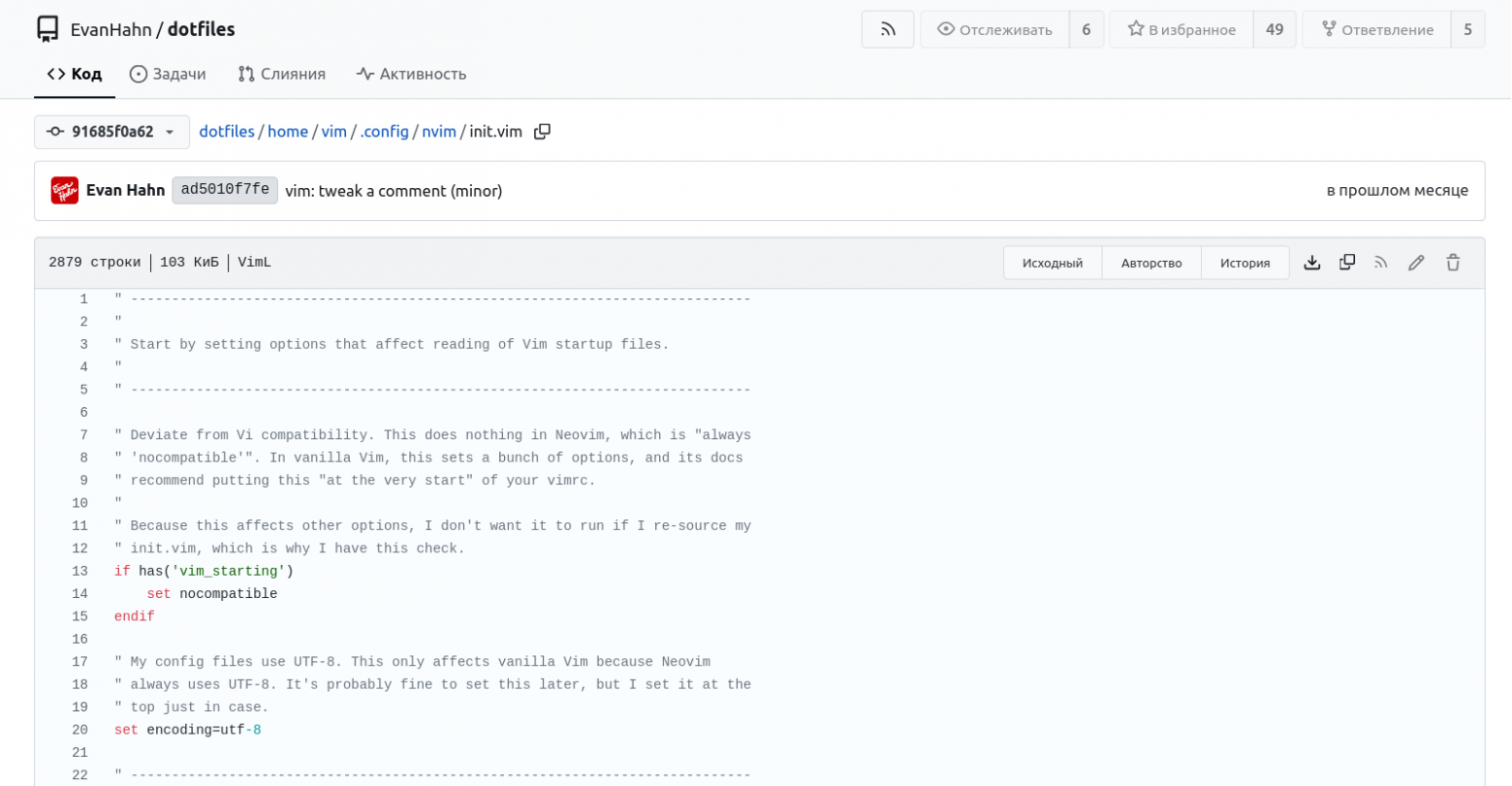Open the 91685f0a62 branch dropdown
Viewport: 1512px width, 786px height.
point(111,132)
